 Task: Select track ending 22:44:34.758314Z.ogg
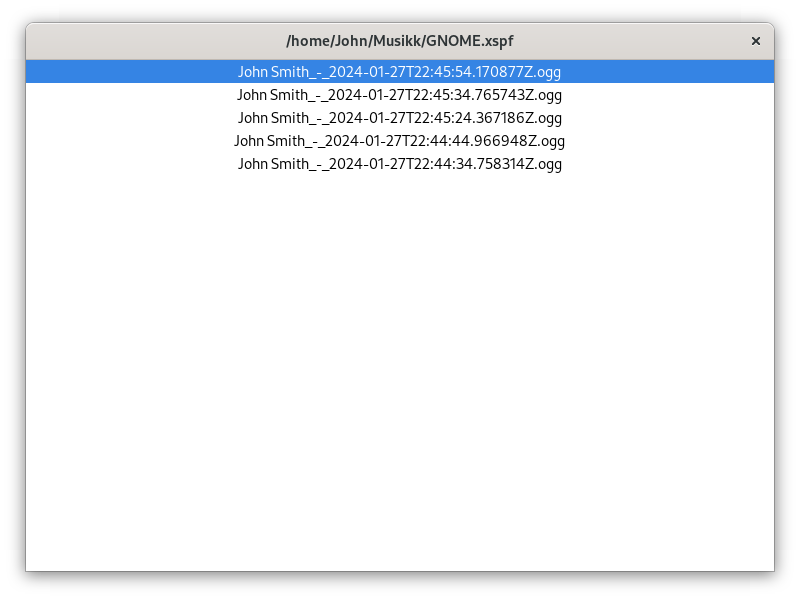(x=400, y=164)
